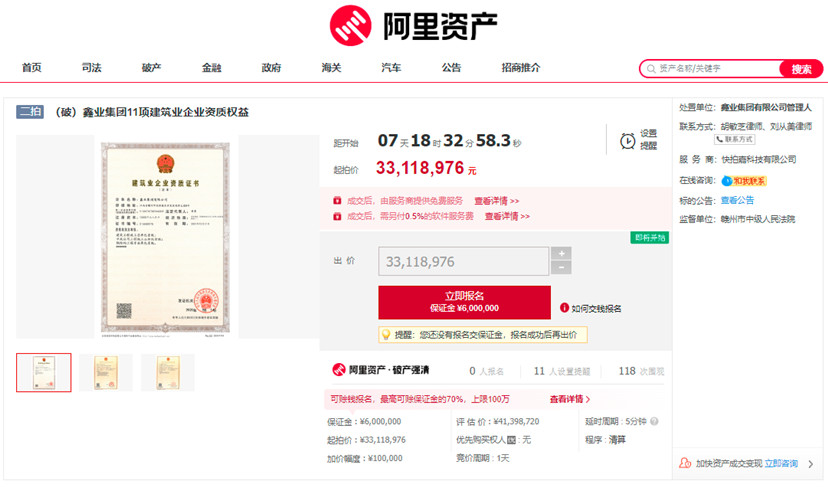
Task: Click the minus bid decrement button
Action: coord(561,267)
